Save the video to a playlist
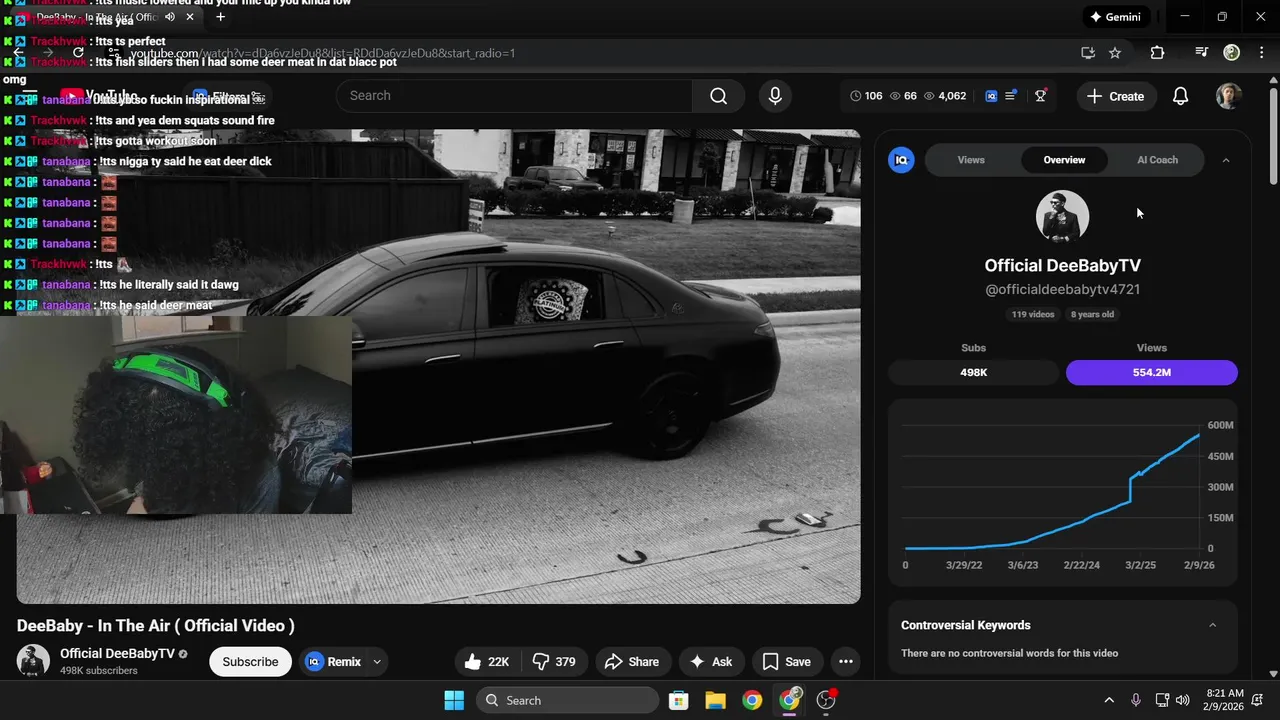The width and height of the screenshot is (1280, 720). pos(787,662)
